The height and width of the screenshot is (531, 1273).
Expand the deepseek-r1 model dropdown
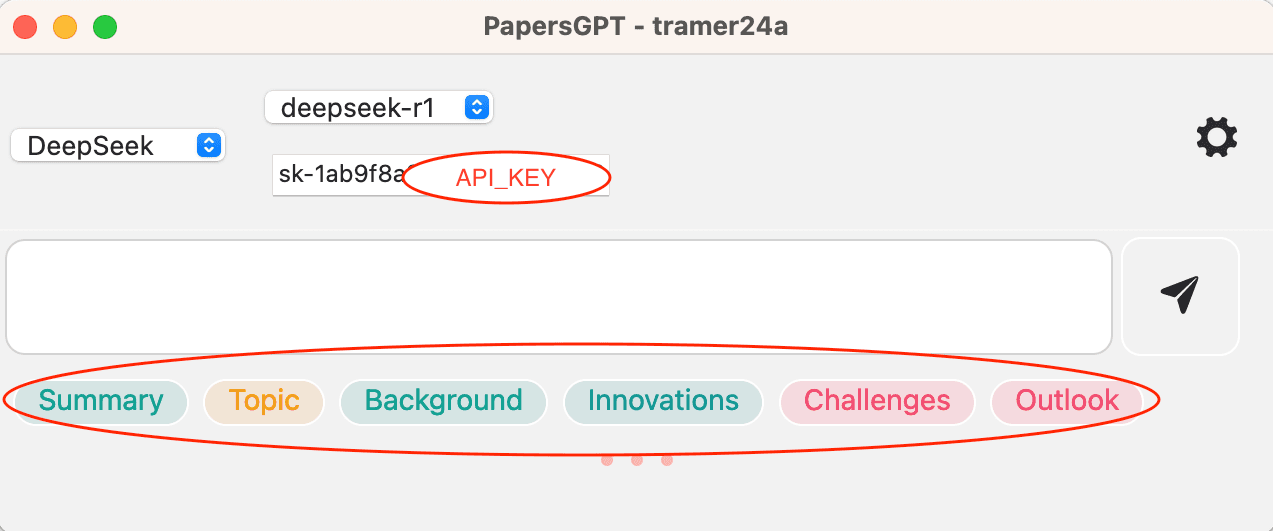pos(378,107)
